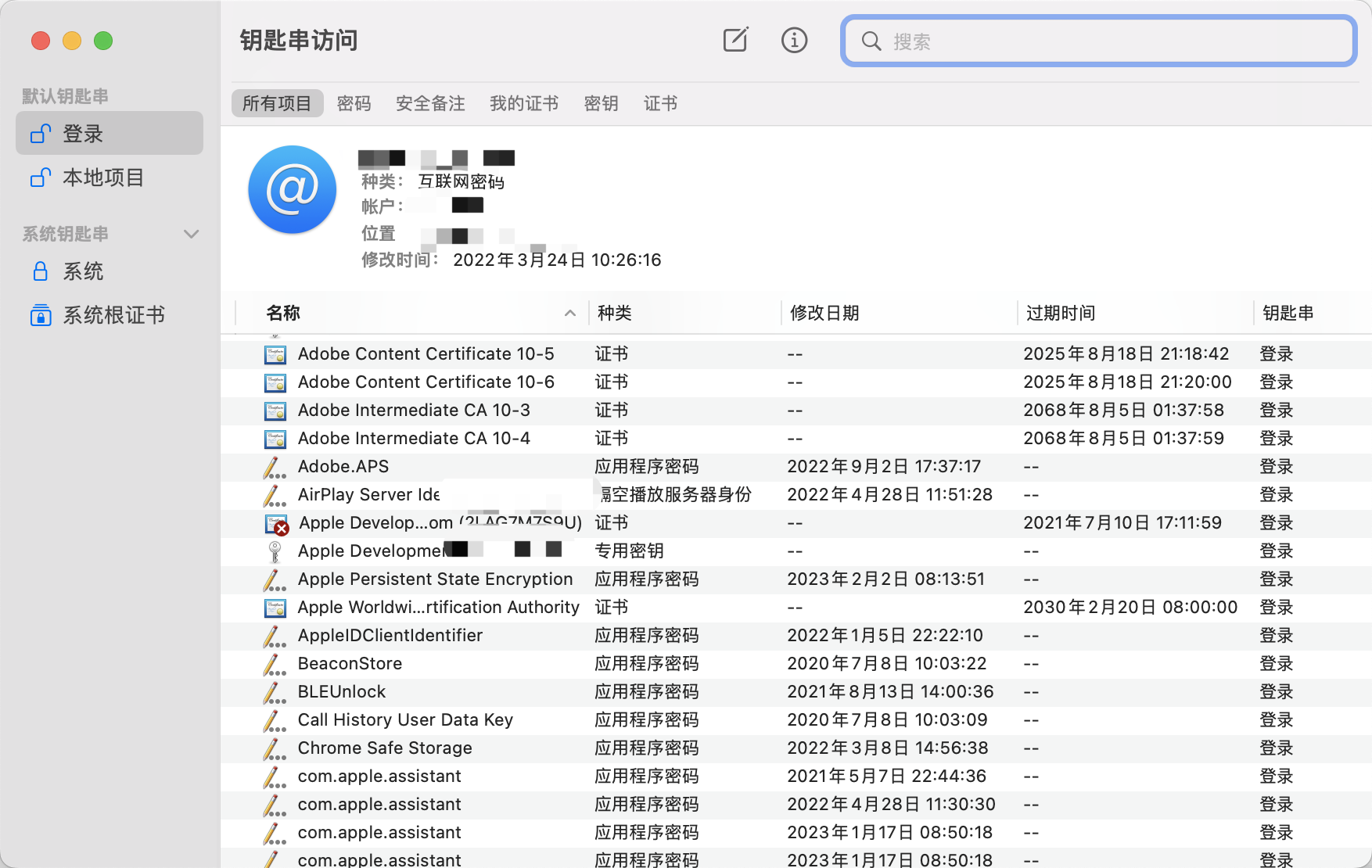Image resolution: width=1372 pixels, height=868 pixels.
Task: Switch to the 密码 tab
Action: coord(354,103)
